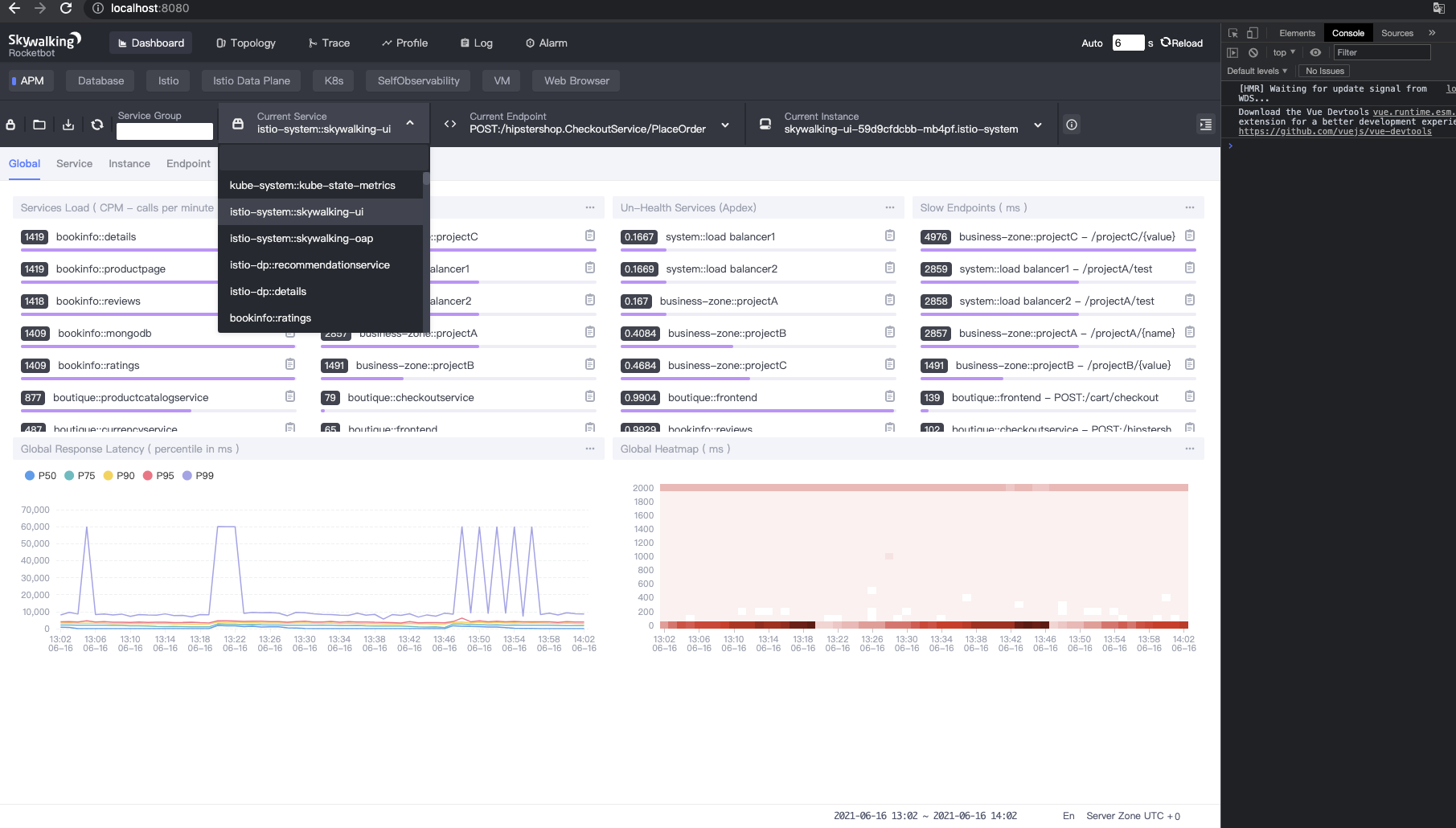Click the lock icon in the dashboard toolbar
The image size is (1456, 828).
point(10,125)
